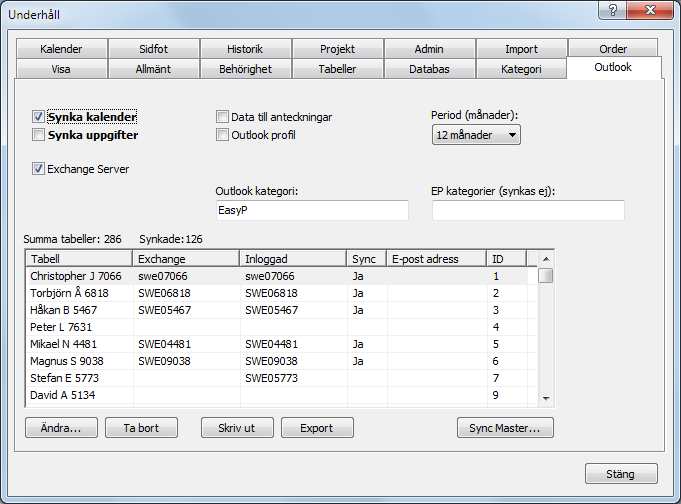Select the Order tab

click(x=613, y=49)
